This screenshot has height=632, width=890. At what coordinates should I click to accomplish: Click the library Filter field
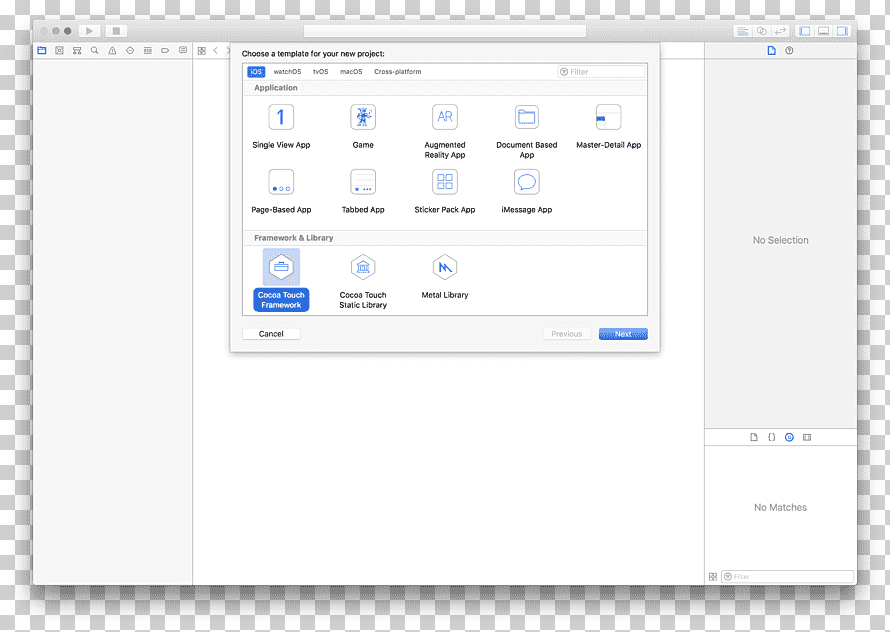[787, 576]
